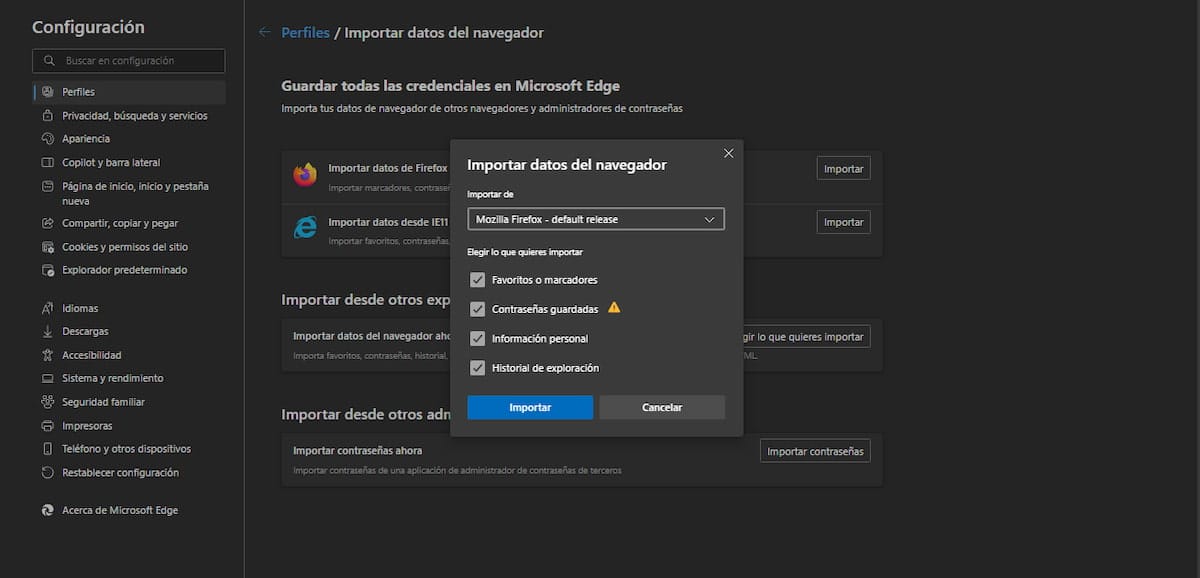Click the Compartir, copiar y pegar icon

47,223
